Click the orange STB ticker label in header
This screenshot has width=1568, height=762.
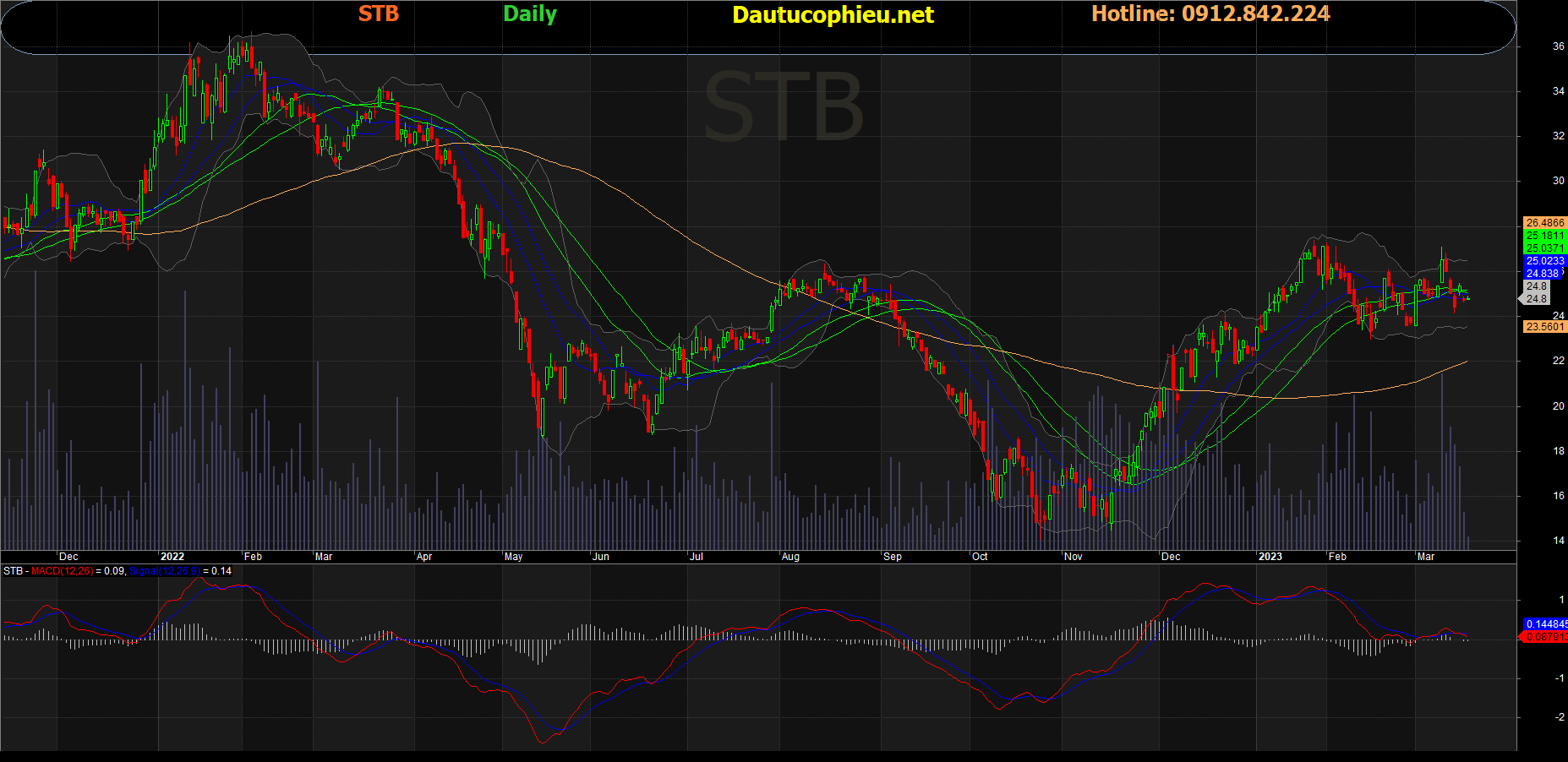378,14
